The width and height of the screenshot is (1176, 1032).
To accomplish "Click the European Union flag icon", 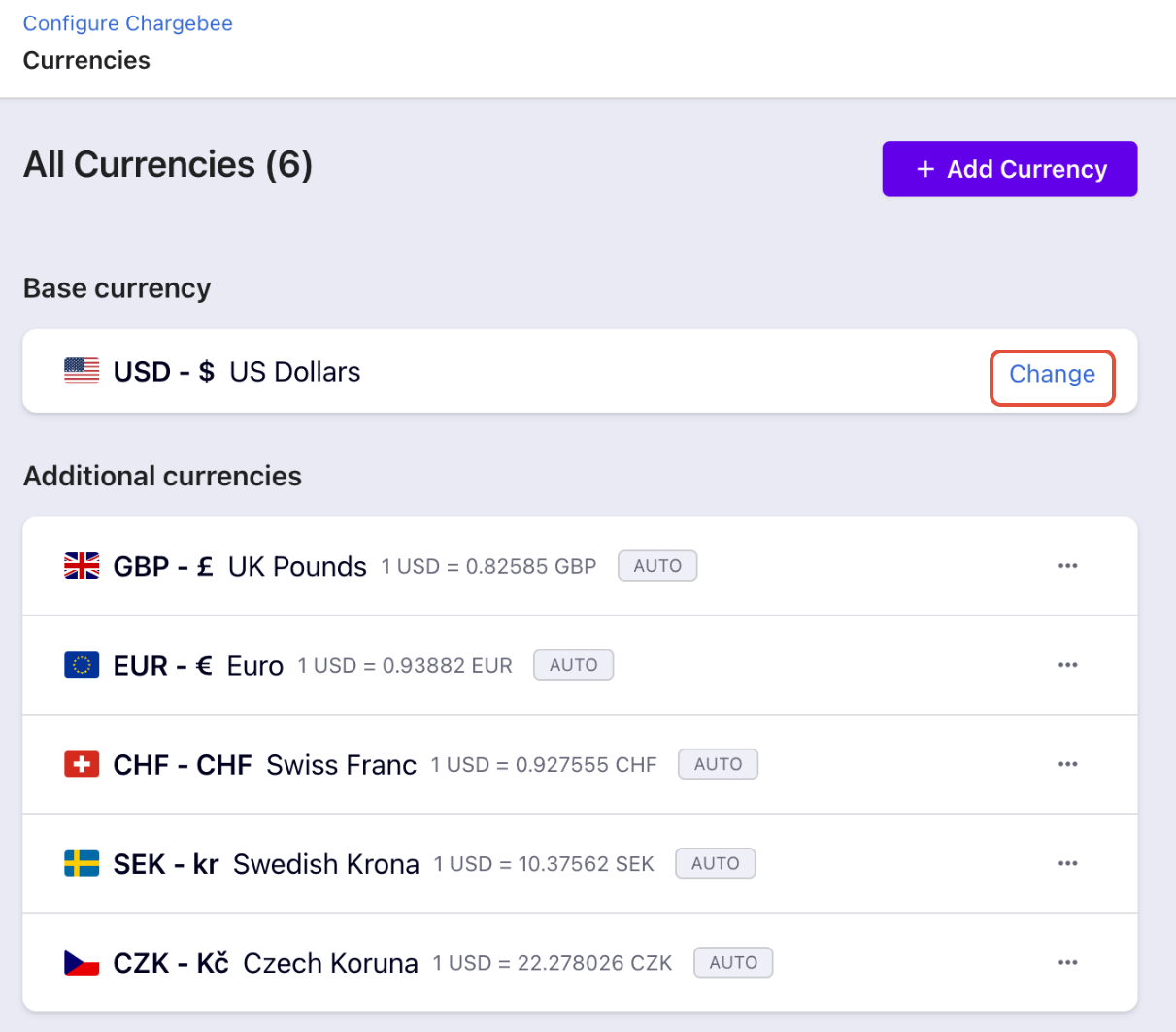I will coord(82,665).
